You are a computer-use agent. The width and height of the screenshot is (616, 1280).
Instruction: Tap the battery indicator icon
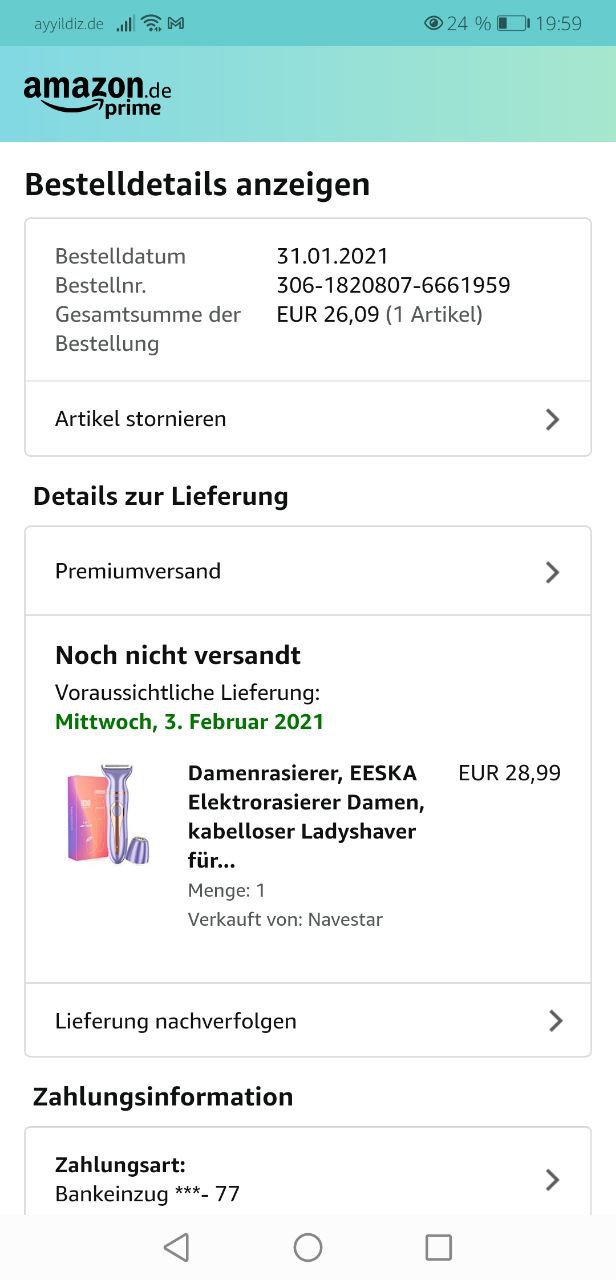click(513, 23)
